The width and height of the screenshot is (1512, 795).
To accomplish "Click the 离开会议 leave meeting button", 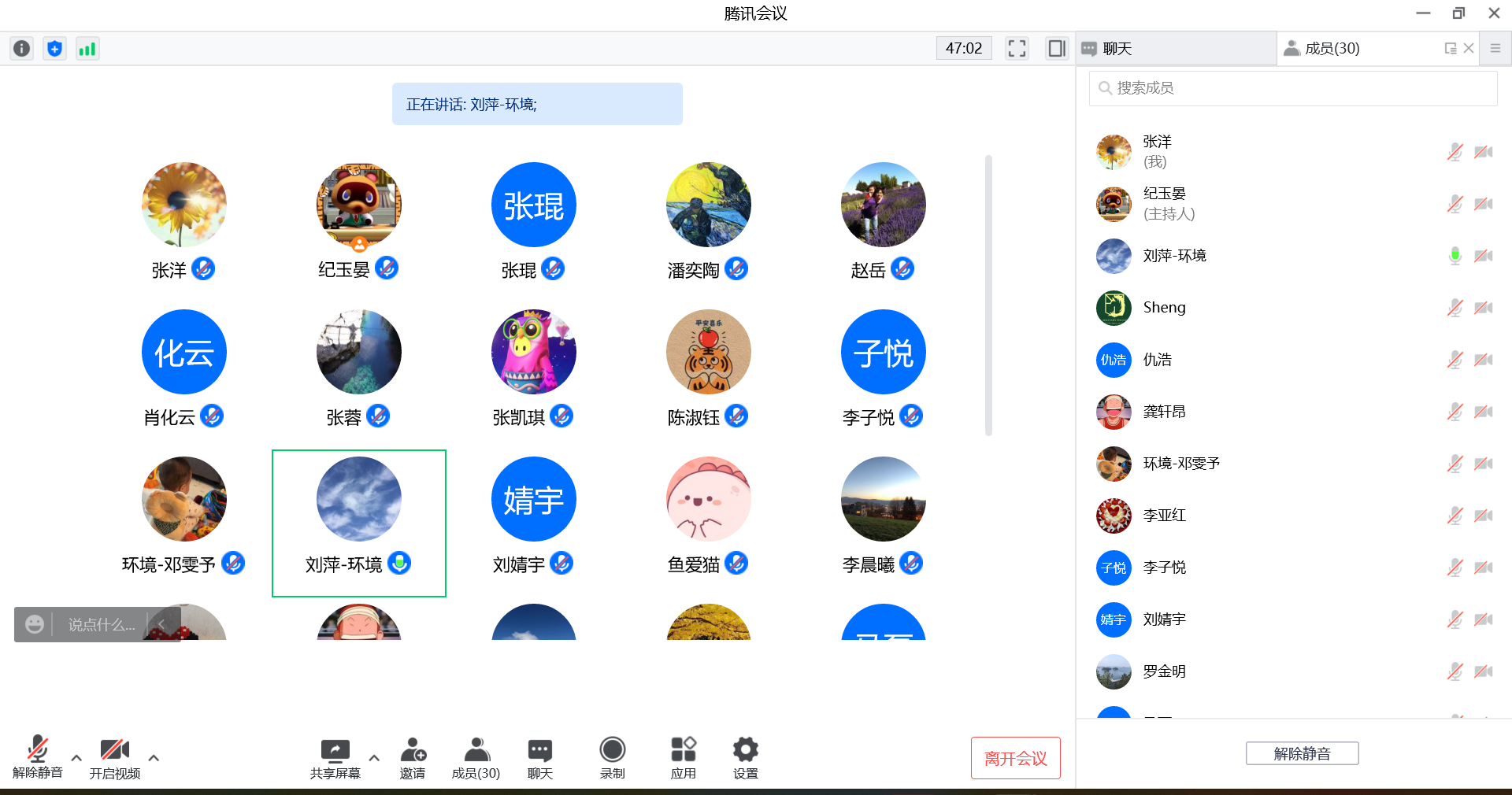I will [x=1015, y=758].
